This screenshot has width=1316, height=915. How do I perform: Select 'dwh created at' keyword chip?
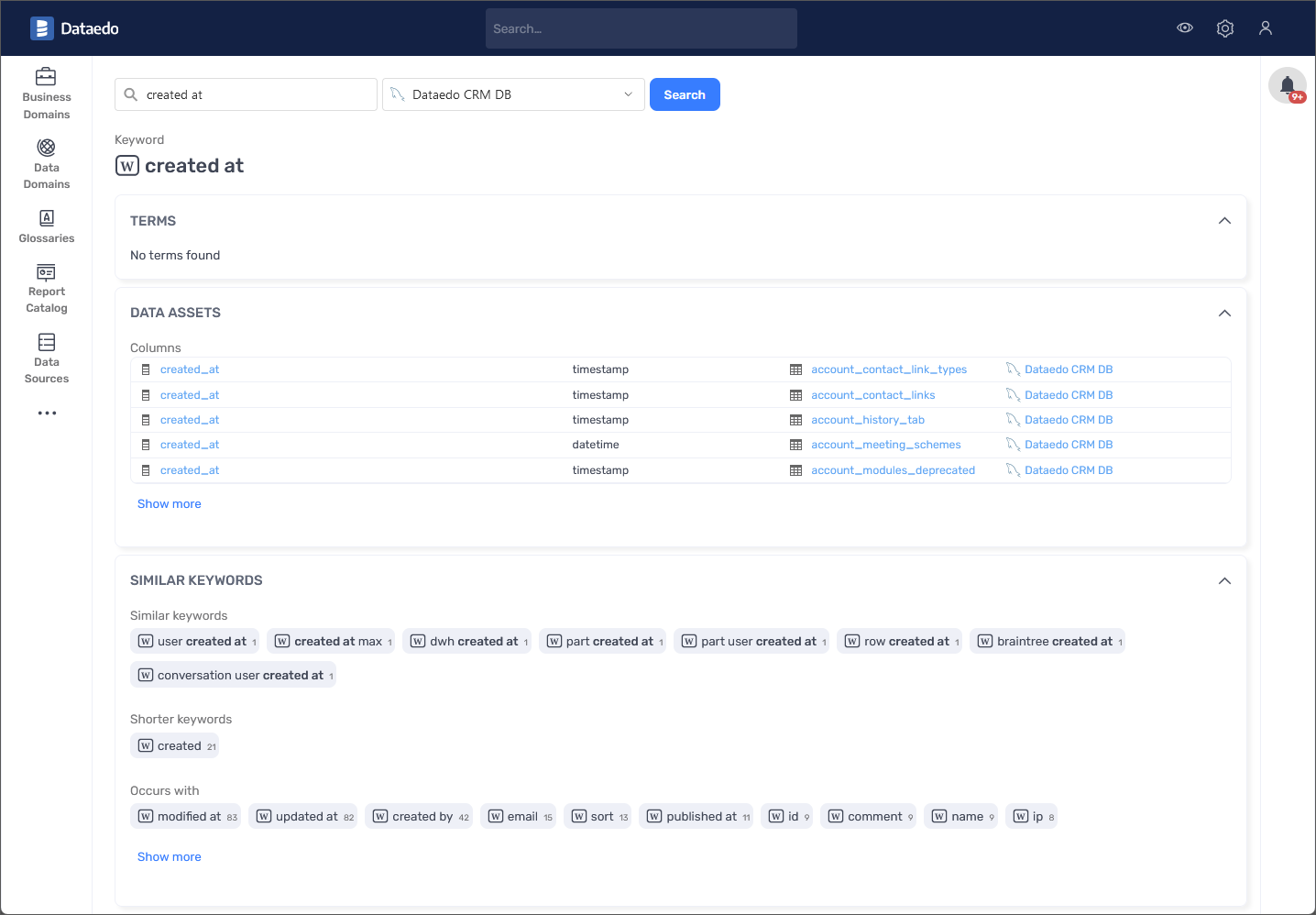click(467, 642)
